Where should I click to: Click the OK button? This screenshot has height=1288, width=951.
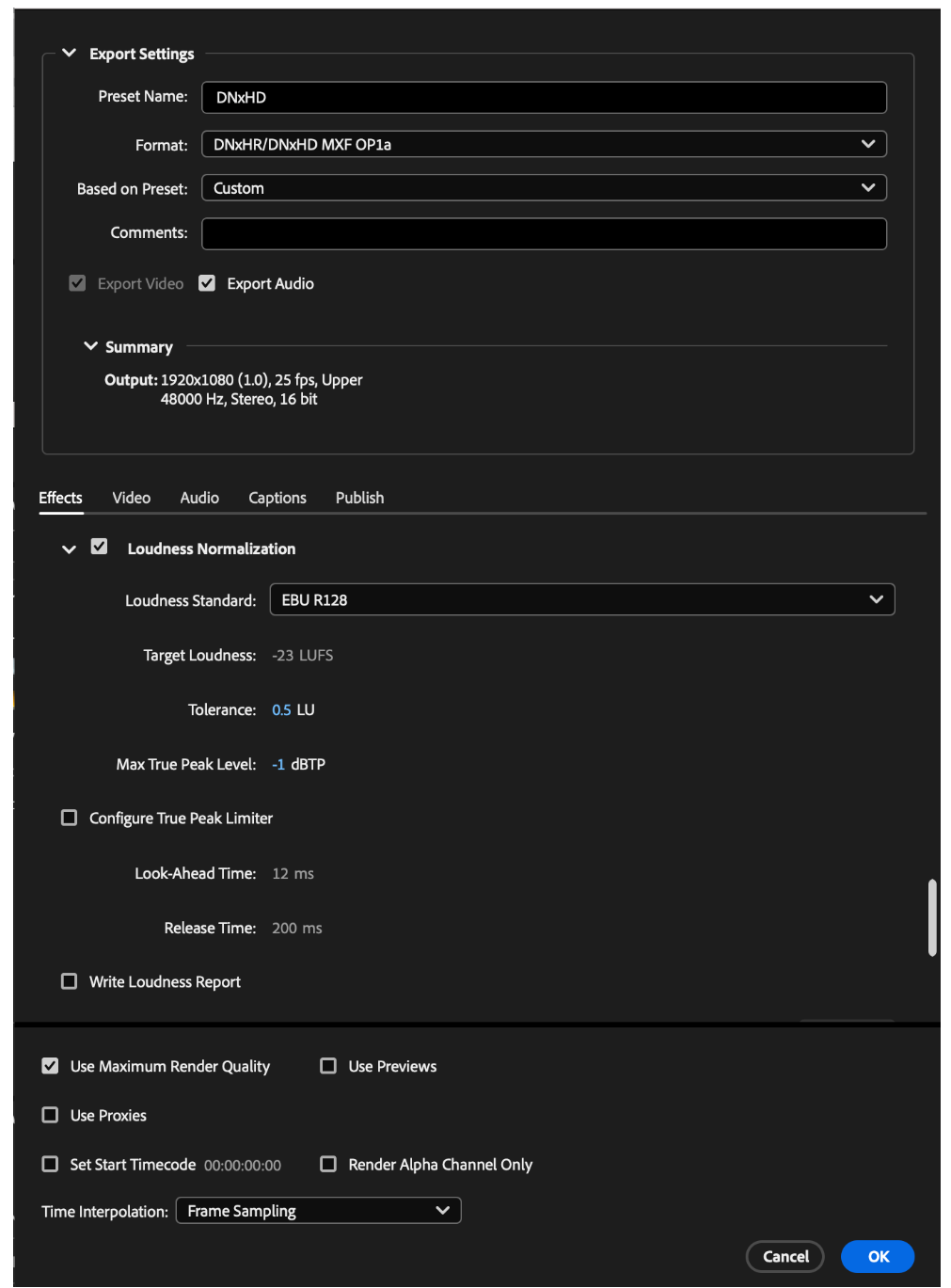878,1256
